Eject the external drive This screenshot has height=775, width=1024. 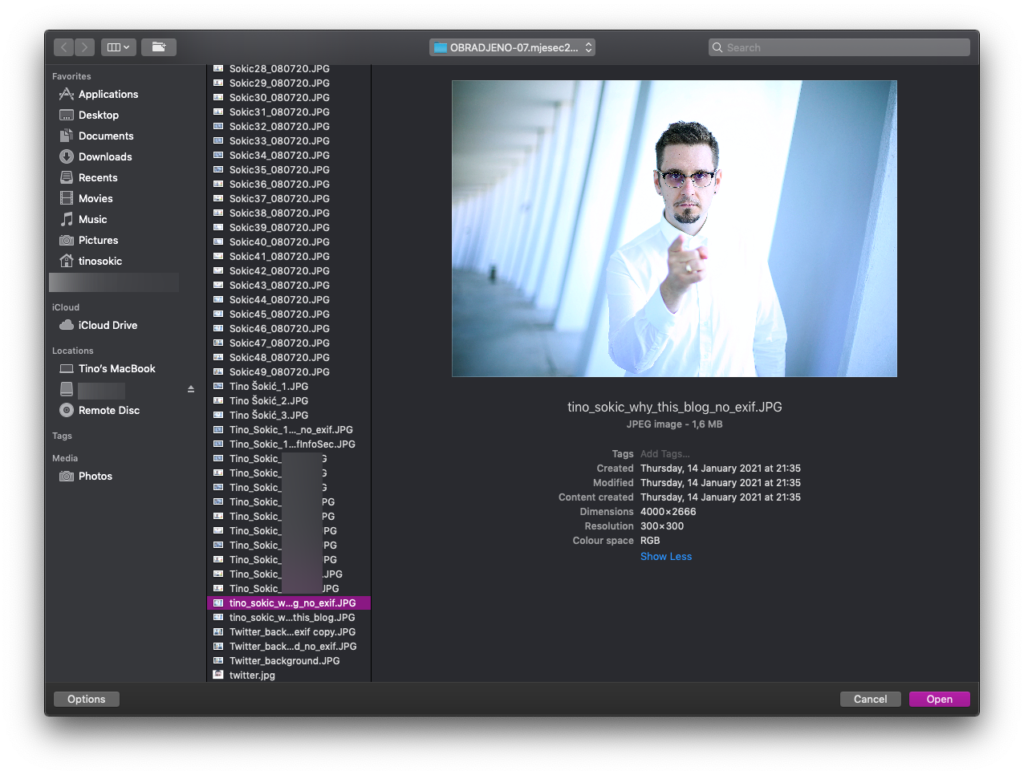pos(191,389)
